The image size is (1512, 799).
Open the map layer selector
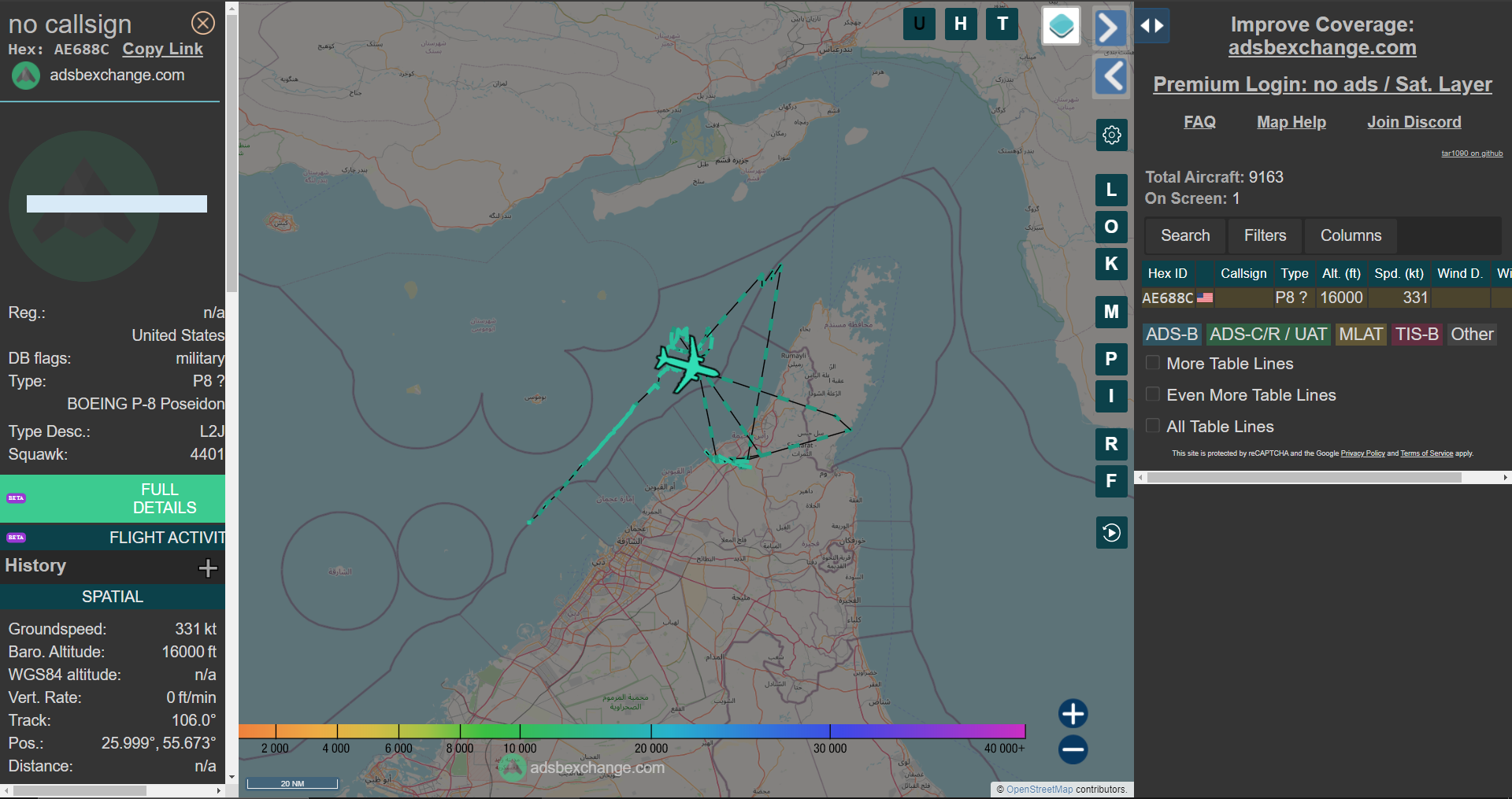[x=1061, y=26]
